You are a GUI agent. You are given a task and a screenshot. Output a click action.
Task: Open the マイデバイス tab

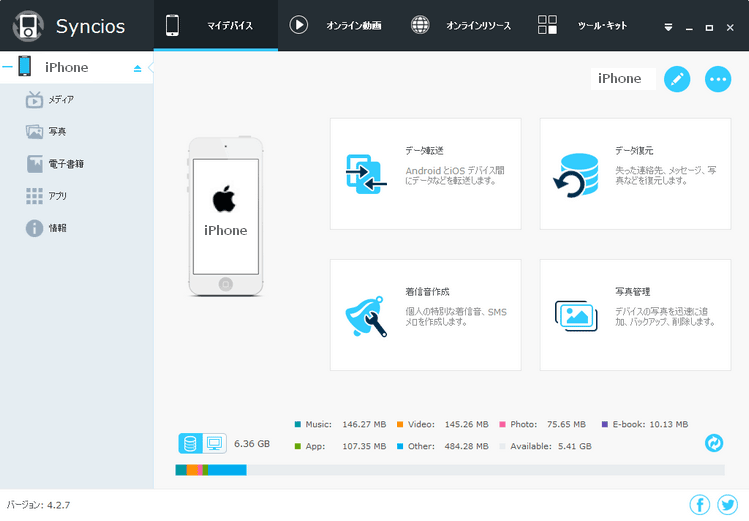click(x=215, y=25)
